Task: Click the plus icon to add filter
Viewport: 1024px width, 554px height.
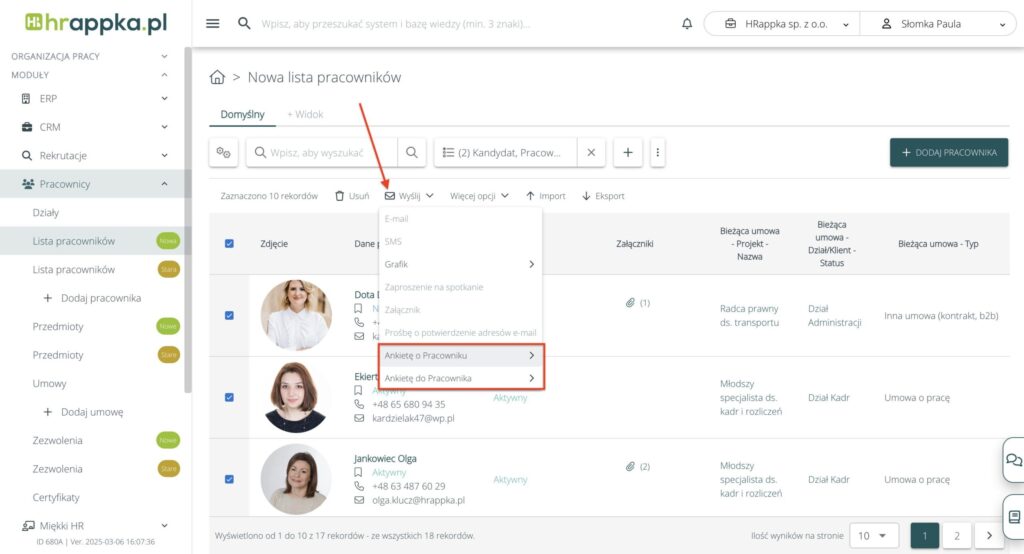Action: click(627, 152)
